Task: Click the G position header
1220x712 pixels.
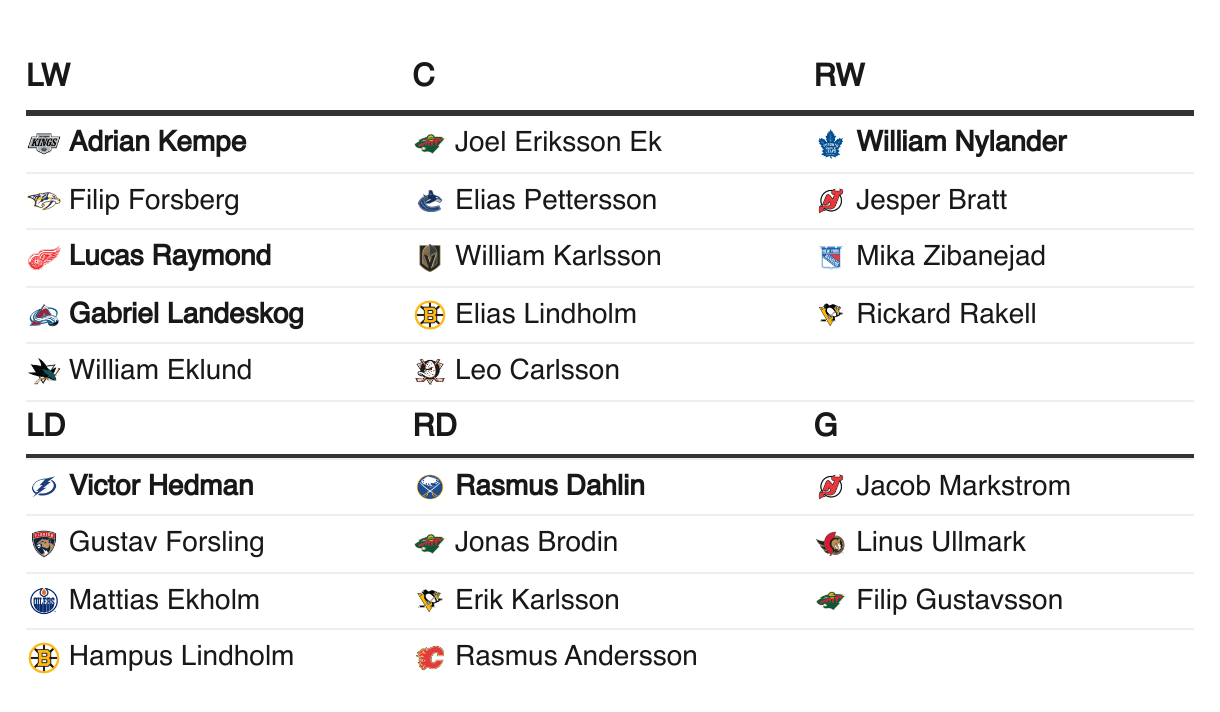Action: pyautogui.click(x=826, y=426)
